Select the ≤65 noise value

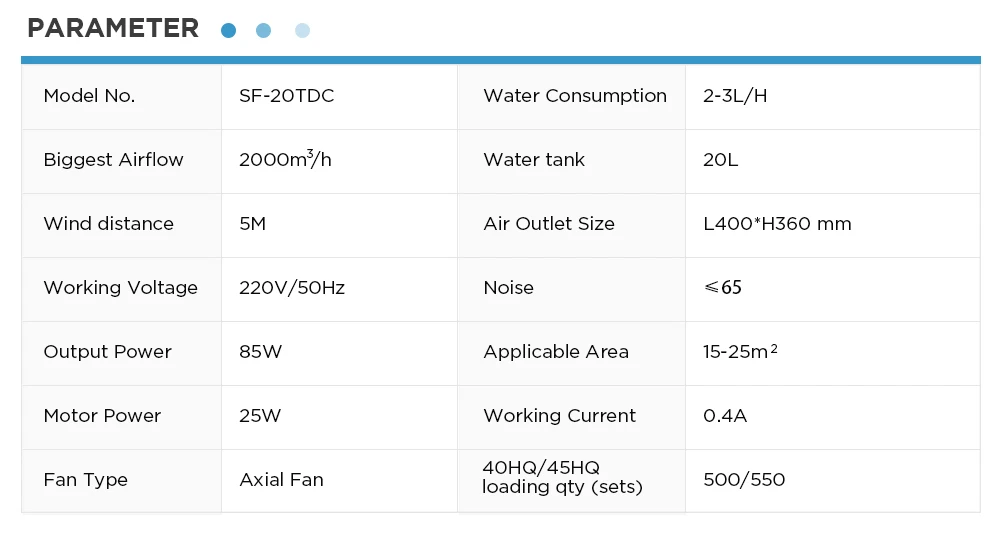723,288
